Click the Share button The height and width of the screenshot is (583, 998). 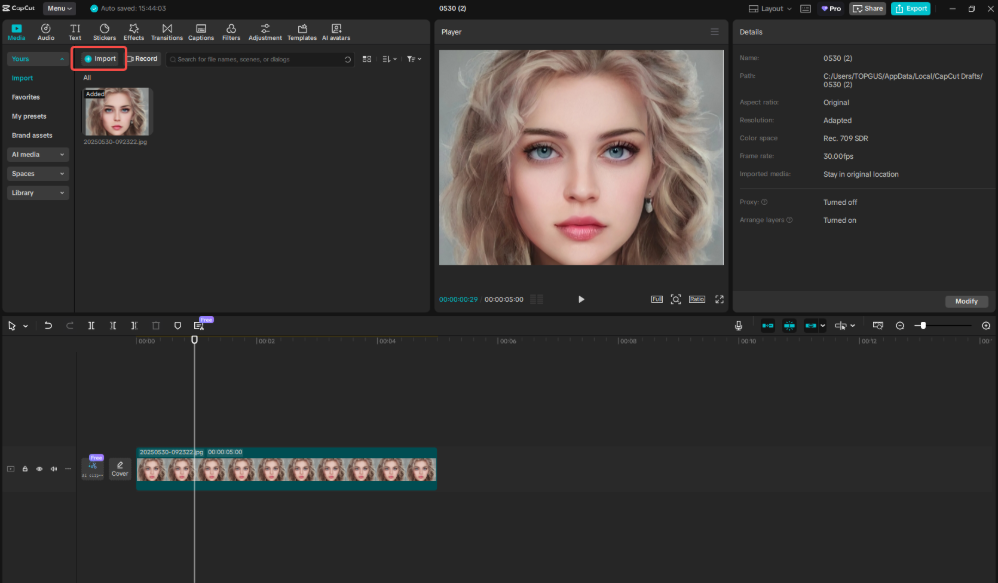(x=868, y=8)
